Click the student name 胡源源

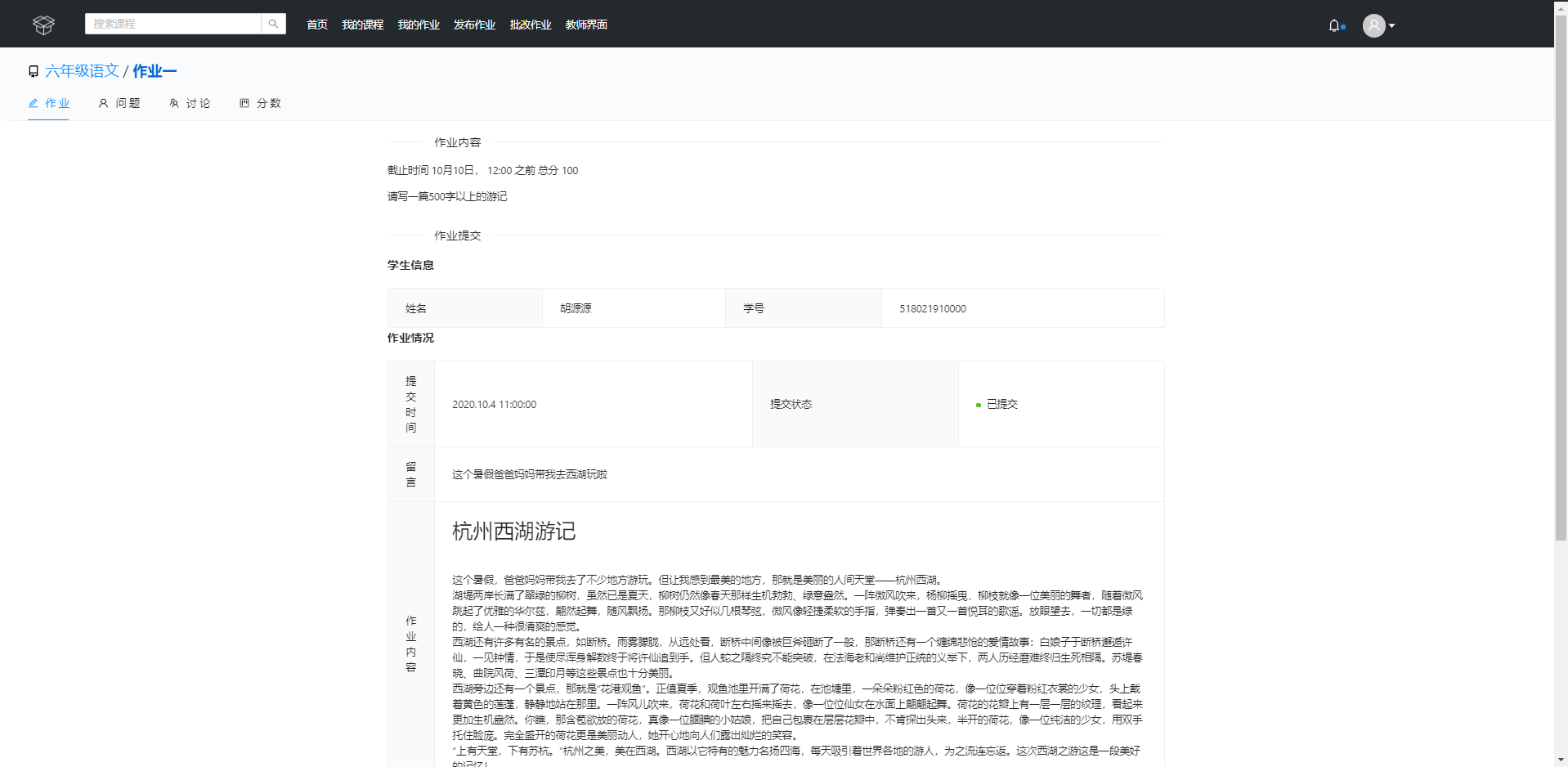(x=576, y=308)
